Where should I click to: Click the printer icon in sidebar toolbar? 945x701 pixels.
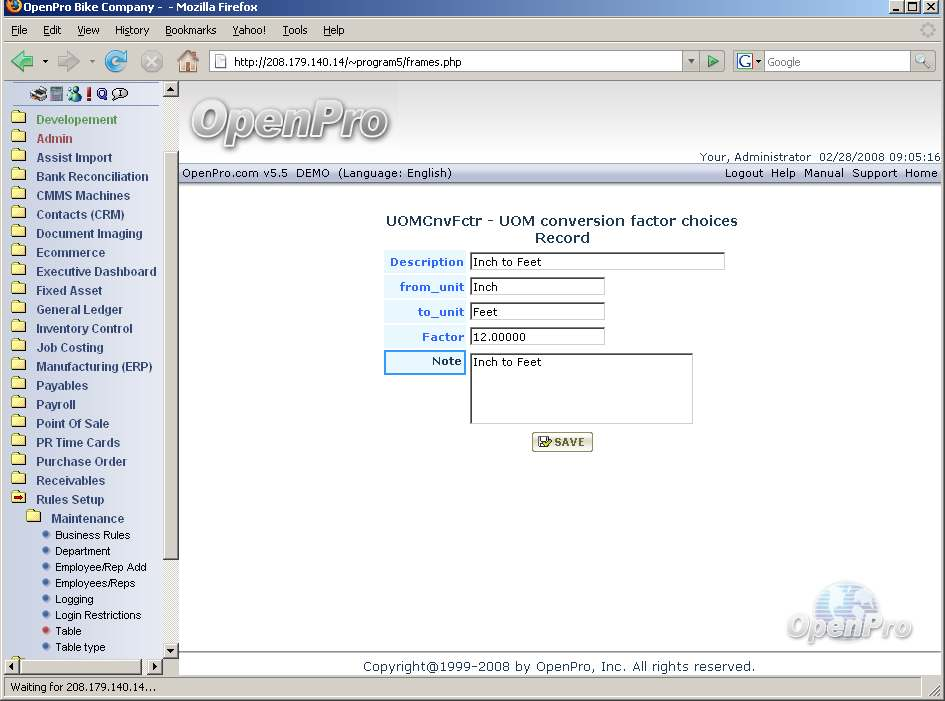coord(38,94)
